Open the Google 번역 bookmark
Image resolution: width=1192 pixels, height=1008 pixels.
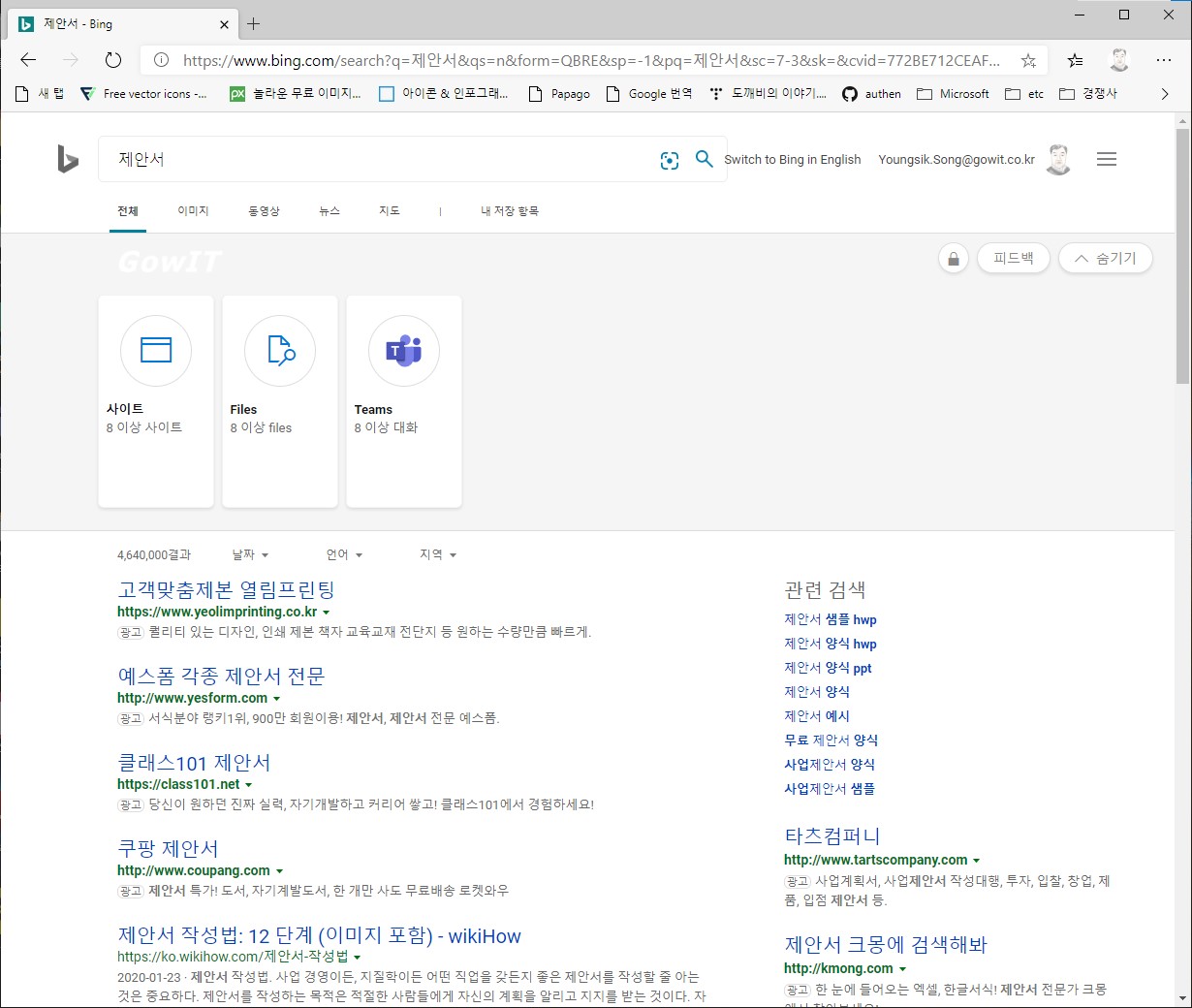pyautogui.click(x=648, y=94)
